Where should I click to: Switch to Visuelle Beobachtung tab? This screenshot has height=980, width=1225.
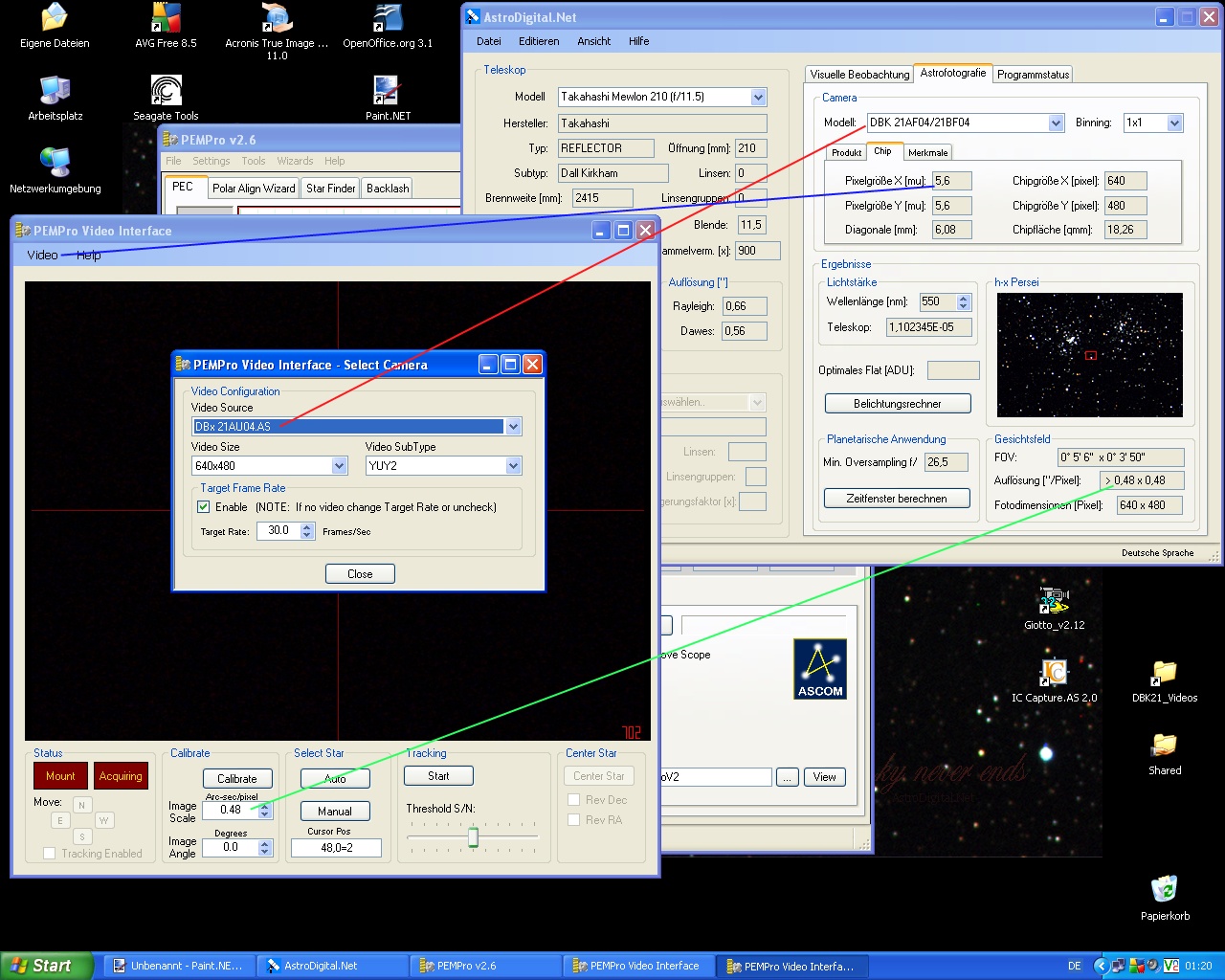tap(859, 74)
